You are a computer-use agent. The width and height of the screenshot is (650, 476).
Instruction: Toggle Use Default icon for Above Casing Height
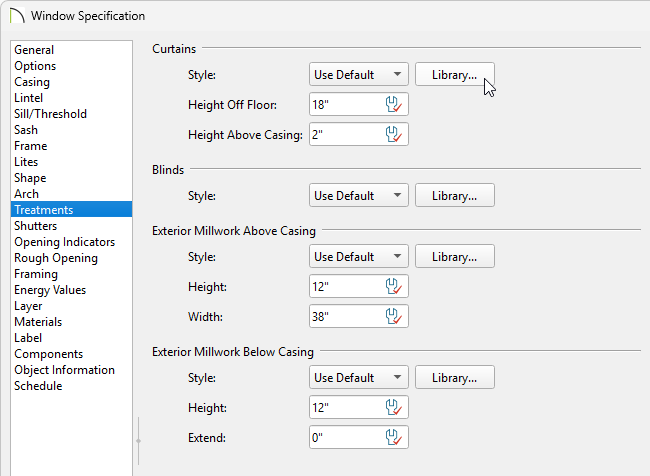pos(393,287)
